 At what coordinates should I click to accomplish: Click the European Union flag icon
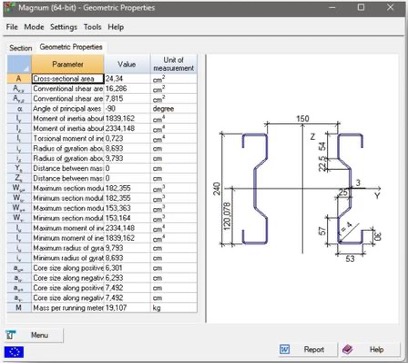pyautogui.click(x=14, y=352)
